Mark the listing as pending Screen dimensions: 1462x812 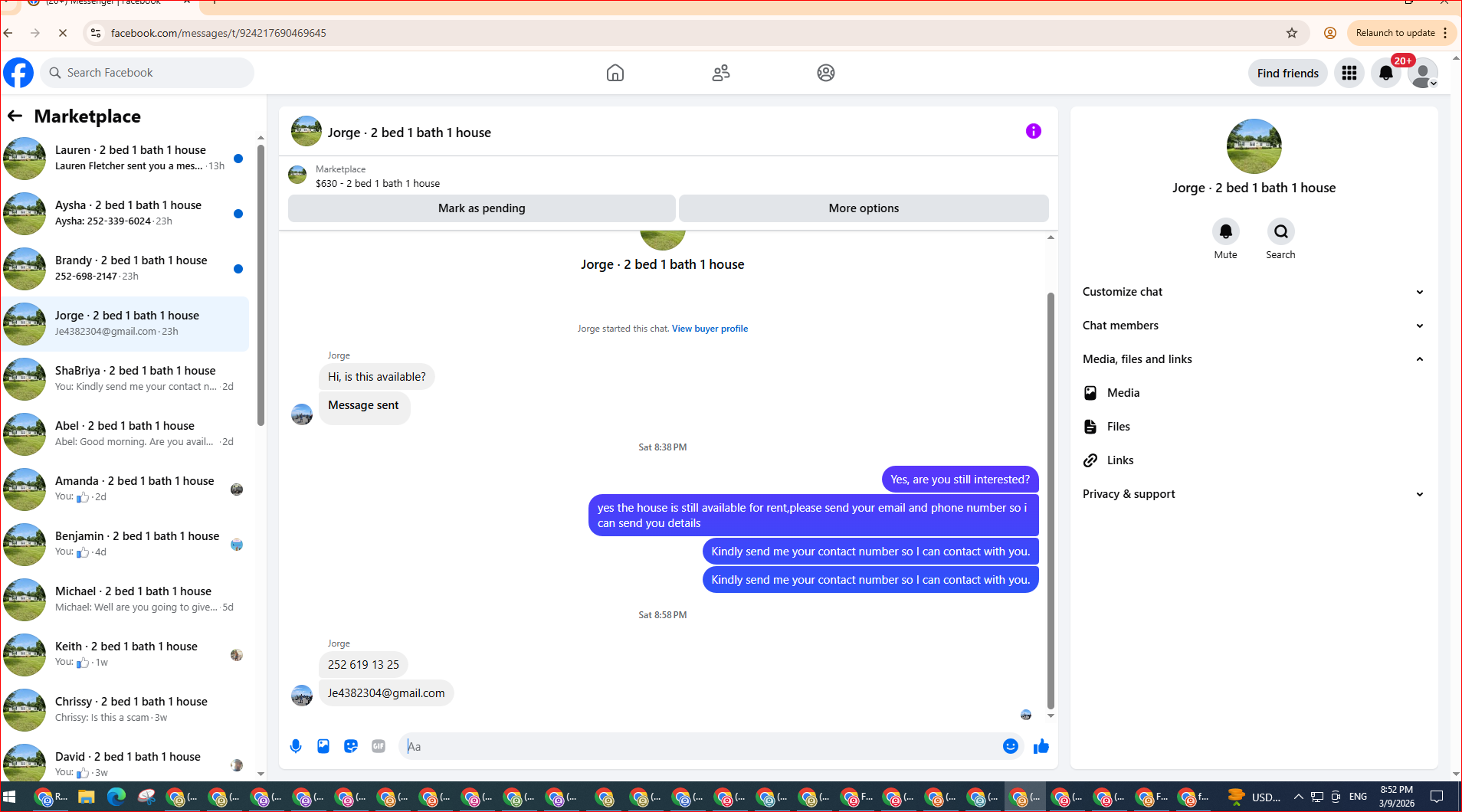click(x=481, y=208)
